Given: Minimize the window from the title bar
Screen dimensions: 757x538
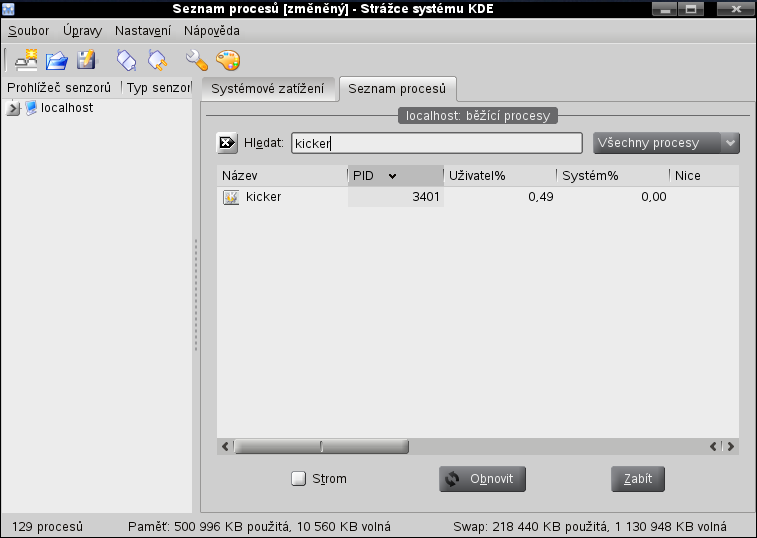Looking at the screenshot, I should (x=665, y=9).
